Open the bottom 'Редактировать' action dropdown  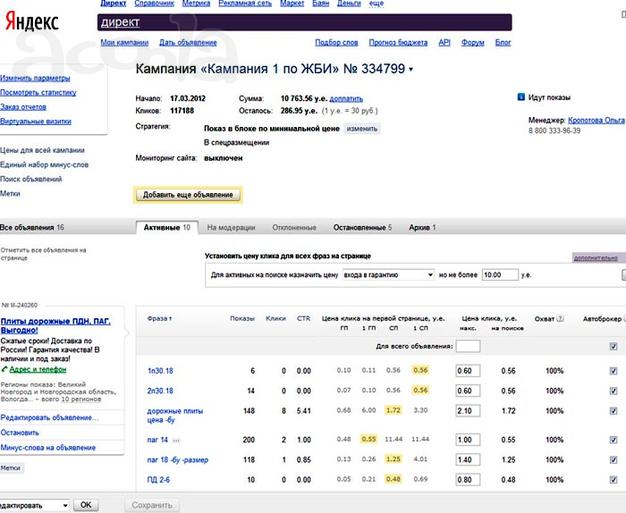tap(34, 505)
